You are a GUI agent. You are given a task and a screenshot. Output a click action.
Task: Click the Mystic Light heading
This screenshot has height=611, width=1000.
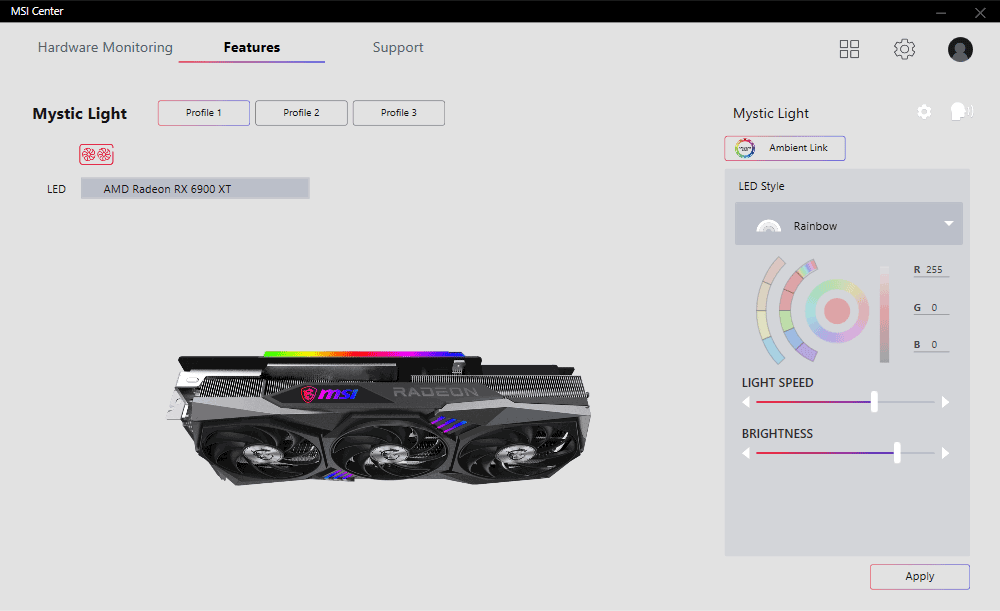click(80, 114)
